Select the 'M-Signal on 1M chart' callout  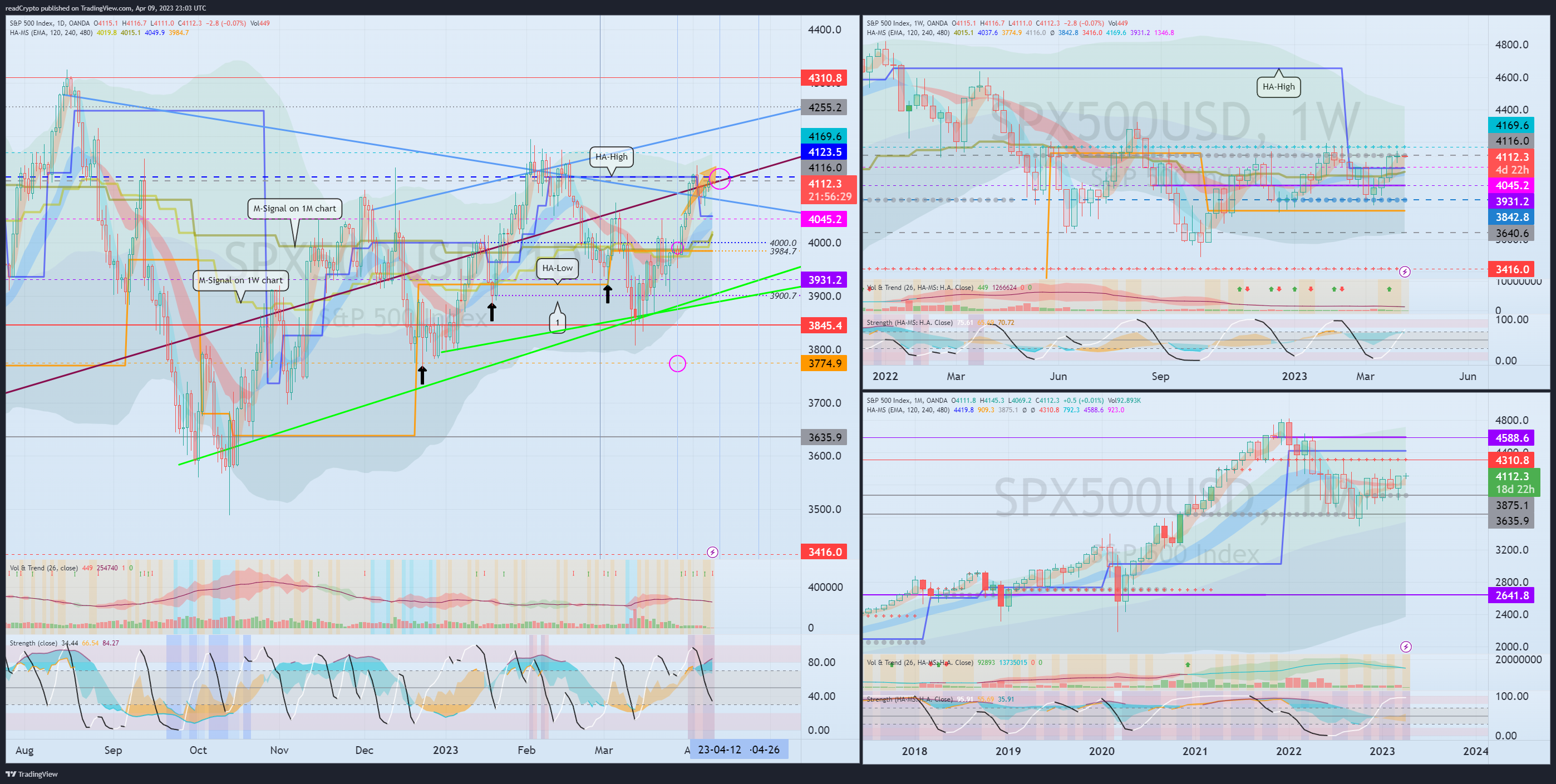pos(295,209)
